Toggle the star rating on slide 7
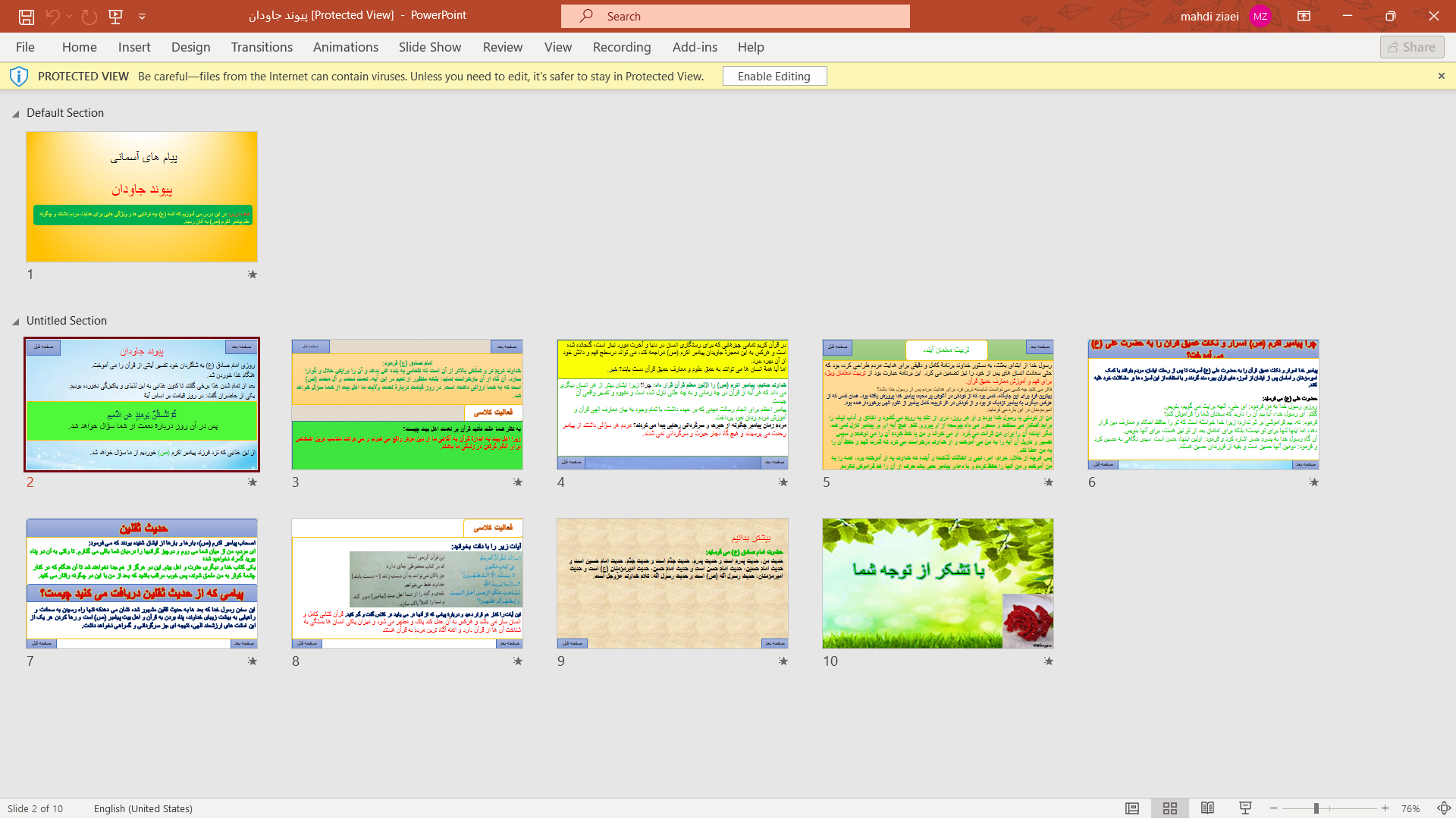This screenshot has width=1456, height=819. (x=253, y=661)
